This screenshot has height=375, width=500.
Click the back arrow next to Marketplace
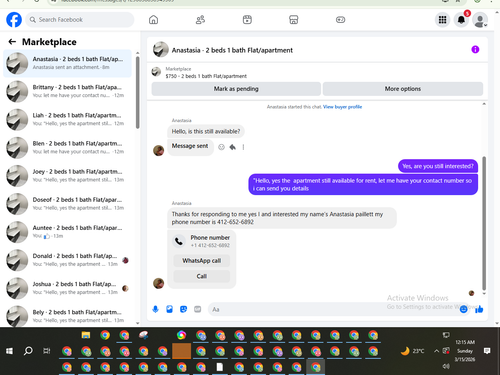tap(12, 42)
